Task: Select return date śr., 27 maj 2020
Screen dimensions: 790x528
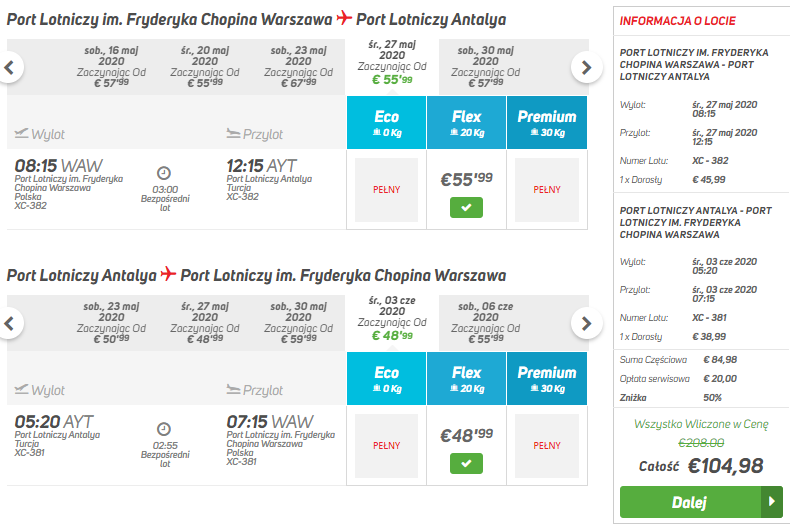Action: (205, 323)
